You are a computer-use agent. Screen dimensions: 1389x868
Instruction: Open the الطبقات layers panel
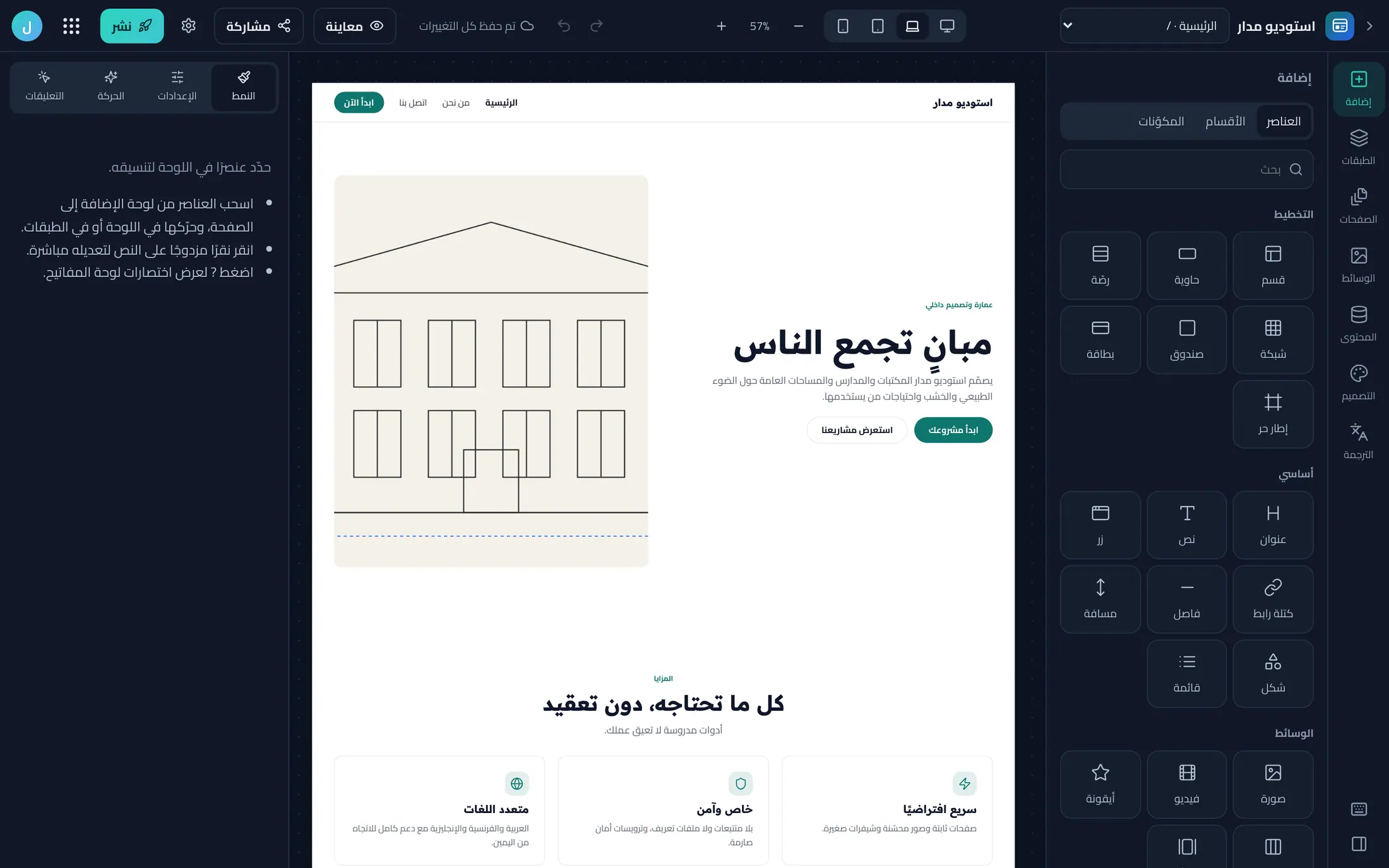(1358, 148)
